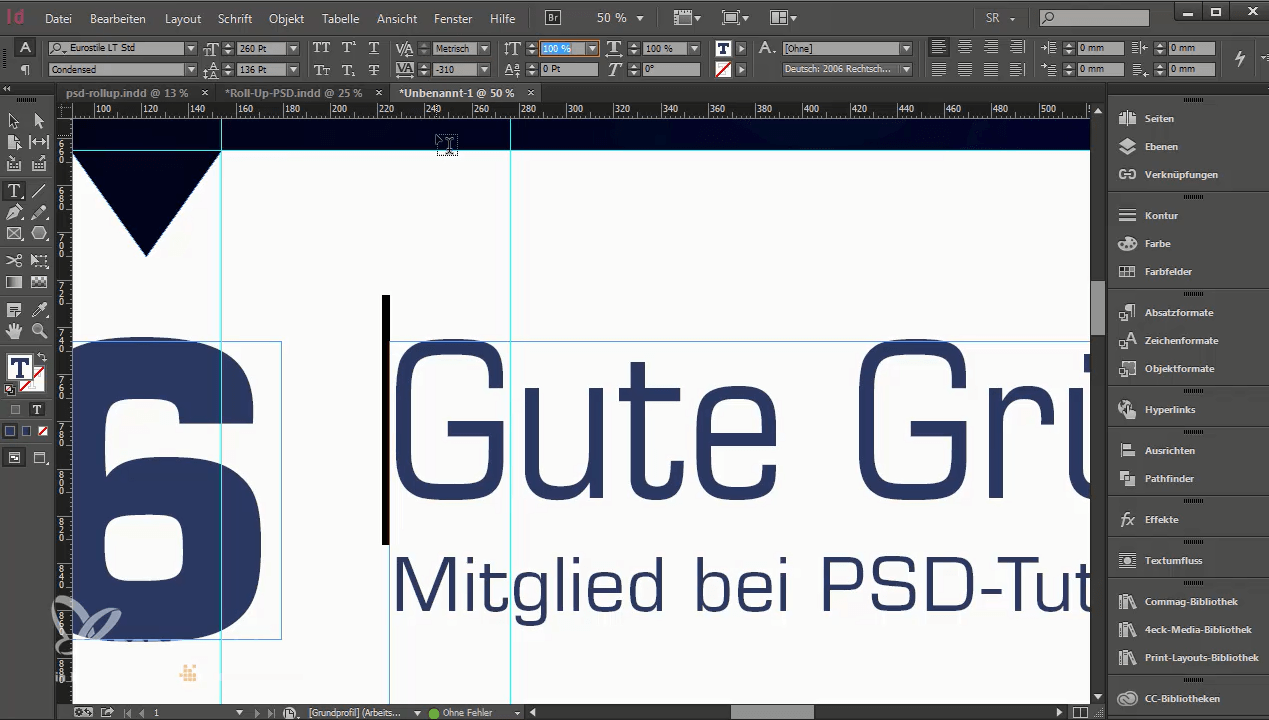
Task: Select the Gradient Feather tool
Action: point(39,283)
